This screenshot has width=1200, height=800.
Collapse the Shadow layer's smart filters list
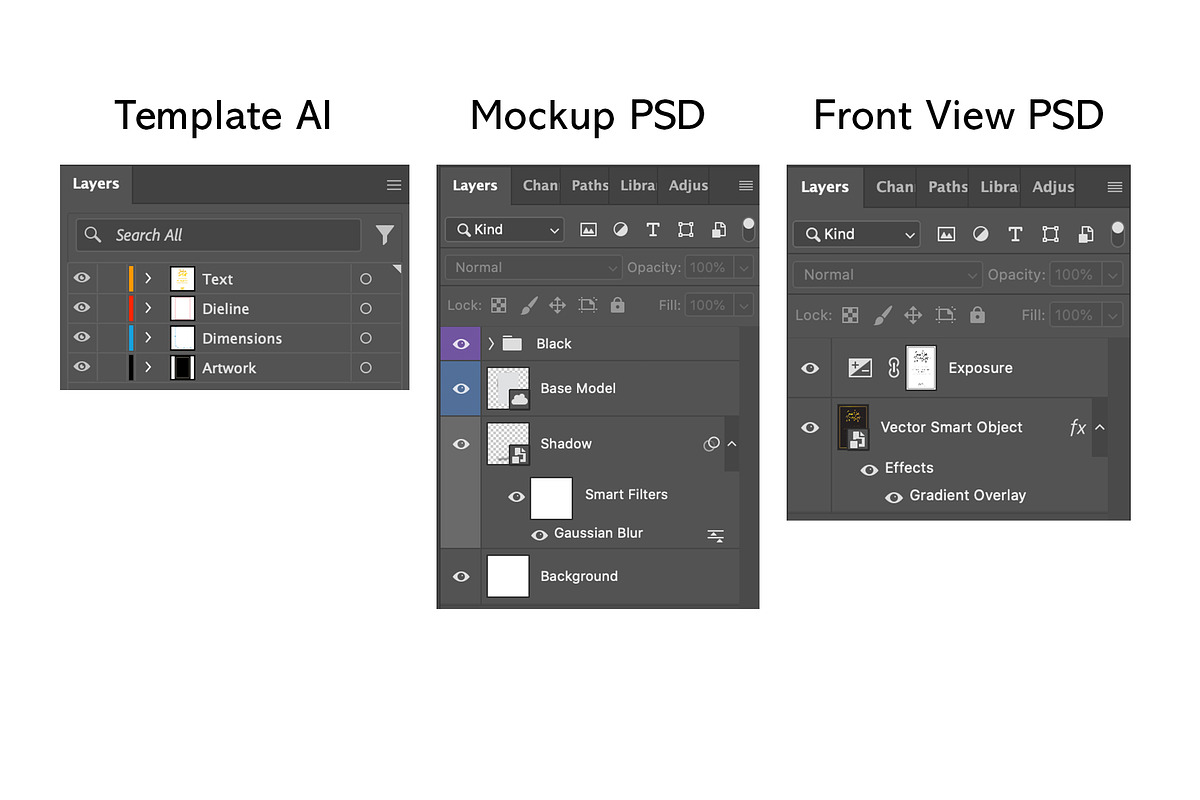[731, 443]
